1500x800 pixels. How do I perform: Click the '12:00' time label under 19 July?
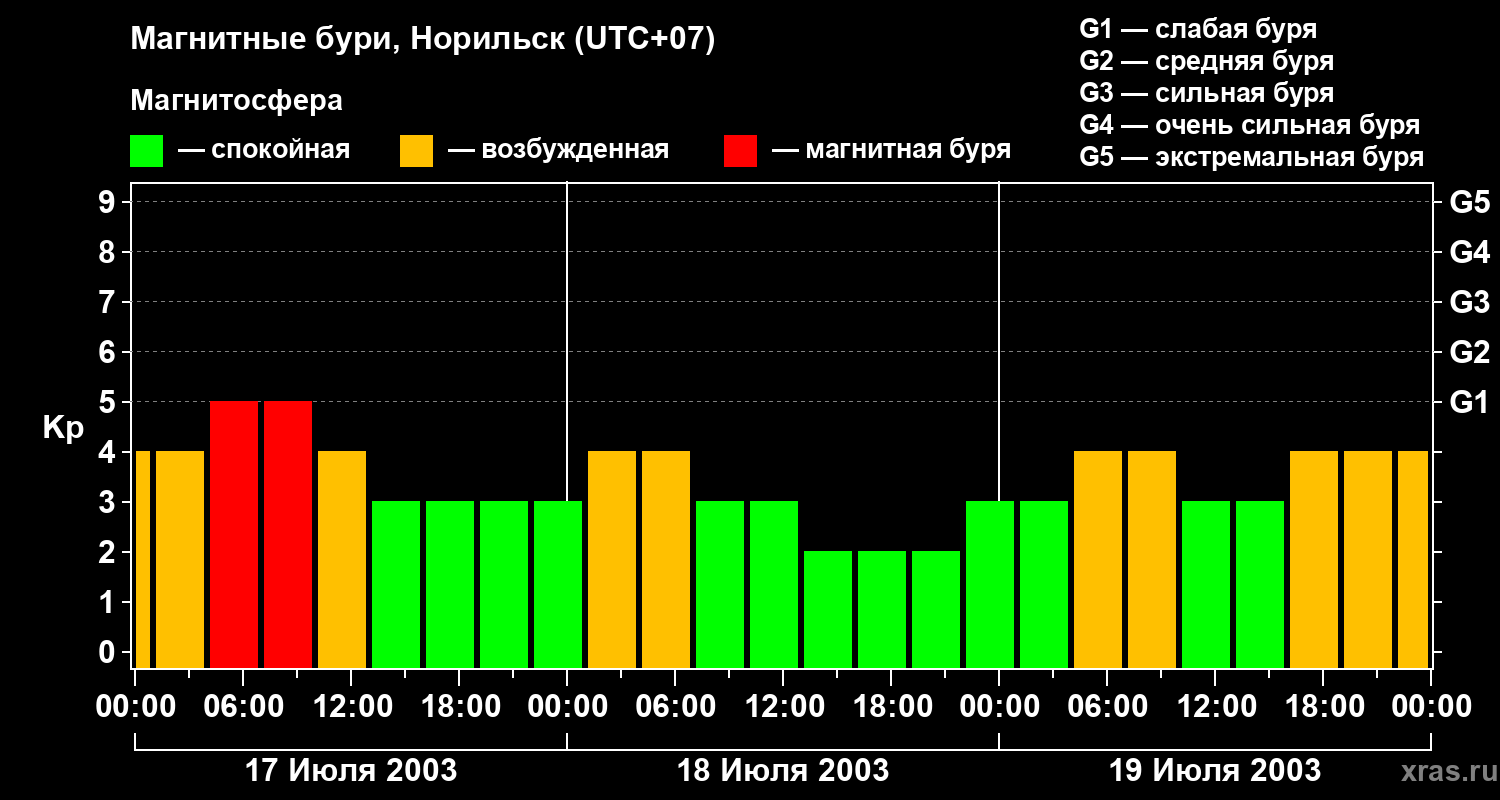point(1215,707)
